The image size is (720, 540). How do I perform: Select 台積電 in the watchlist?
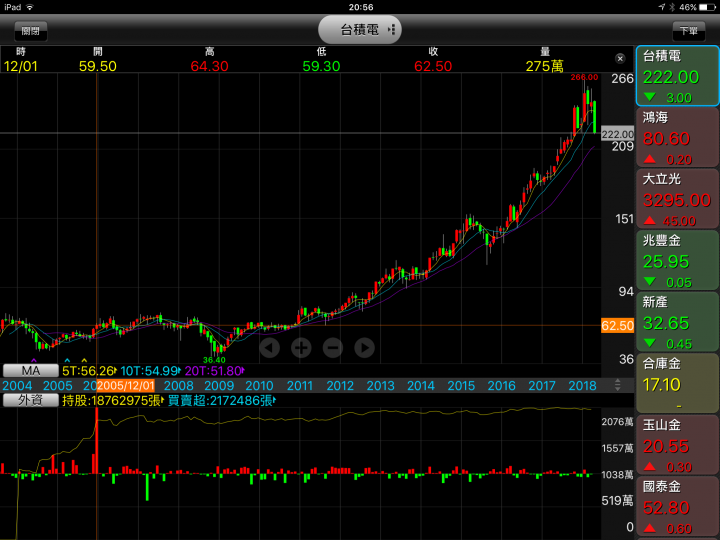677,76
